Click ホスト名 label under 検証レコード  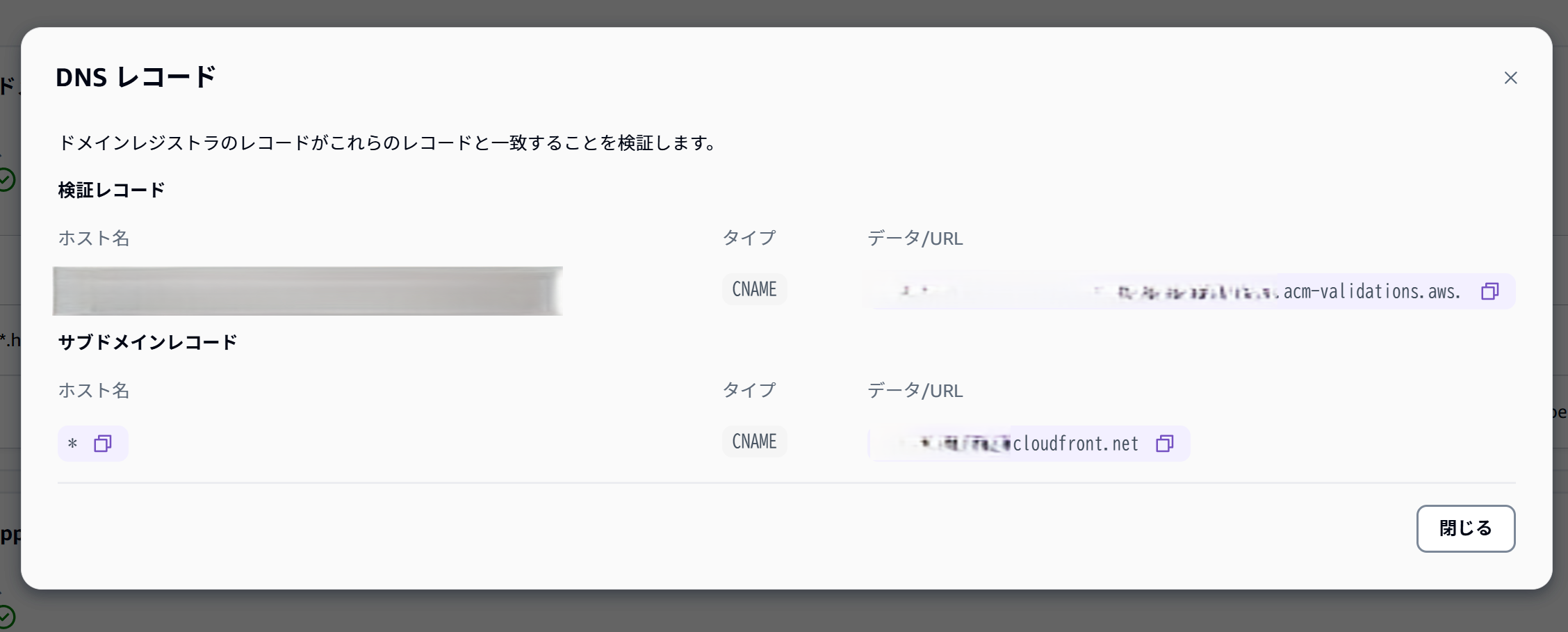[94, 238]
